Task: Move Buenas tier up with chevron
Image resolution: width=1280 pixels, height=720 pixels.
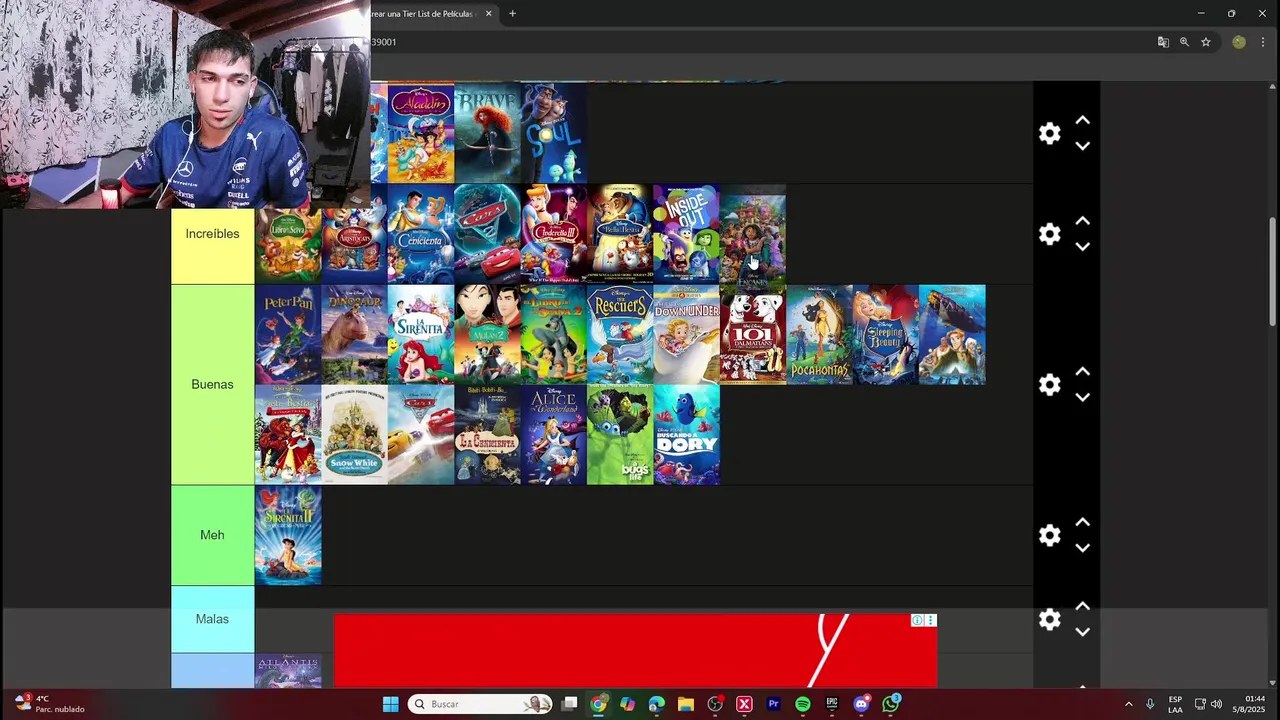Action: click(x=1082, y=371)
